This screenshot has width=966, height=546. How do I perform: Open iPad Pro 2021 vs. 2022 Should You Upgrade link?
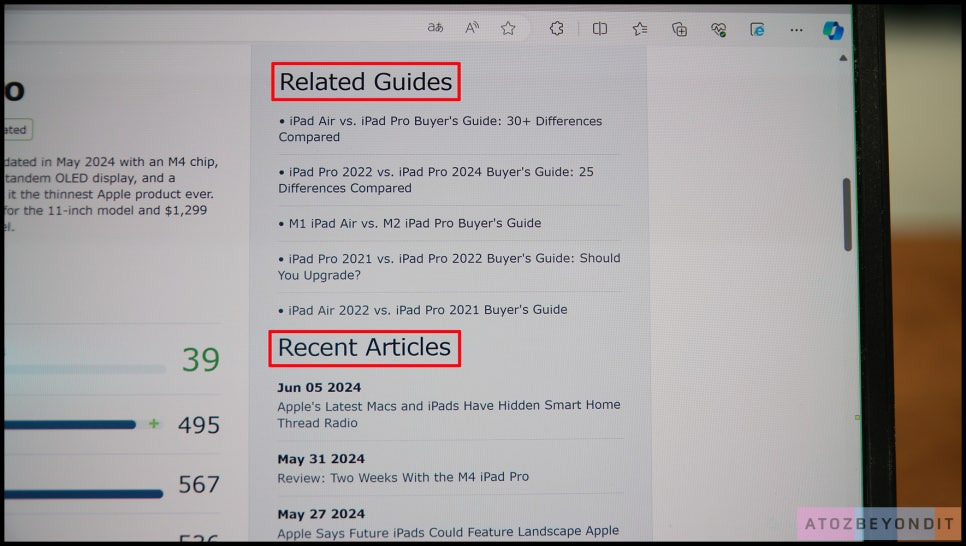click(x=449, y=266)
